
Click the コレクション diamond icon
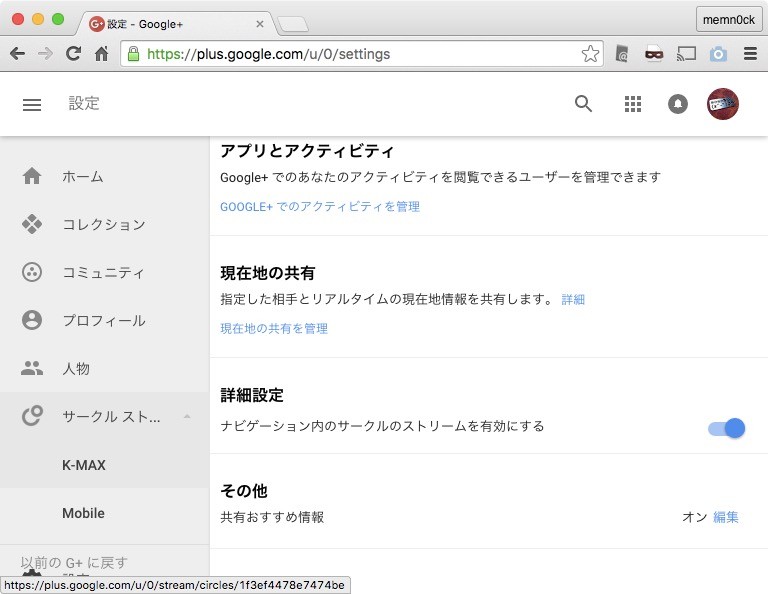pyautogui.click(x=32, y=224)
